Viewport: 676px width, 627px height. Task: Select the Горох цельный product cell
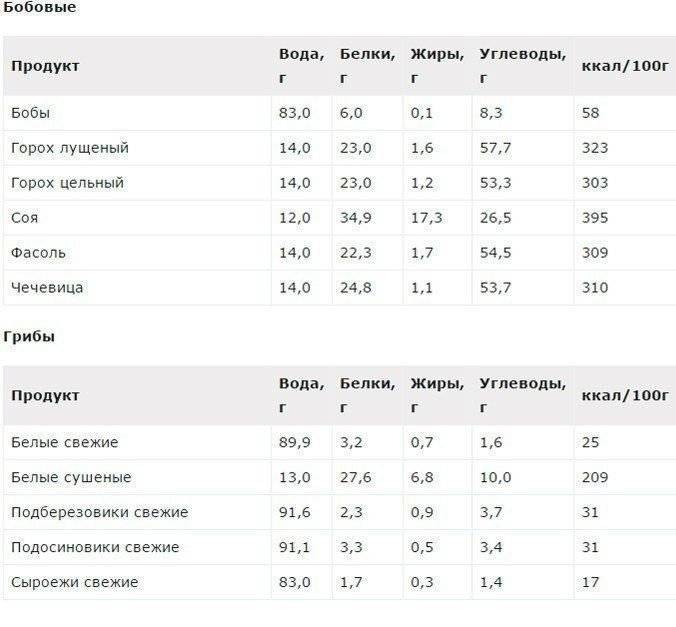[67, 183]
